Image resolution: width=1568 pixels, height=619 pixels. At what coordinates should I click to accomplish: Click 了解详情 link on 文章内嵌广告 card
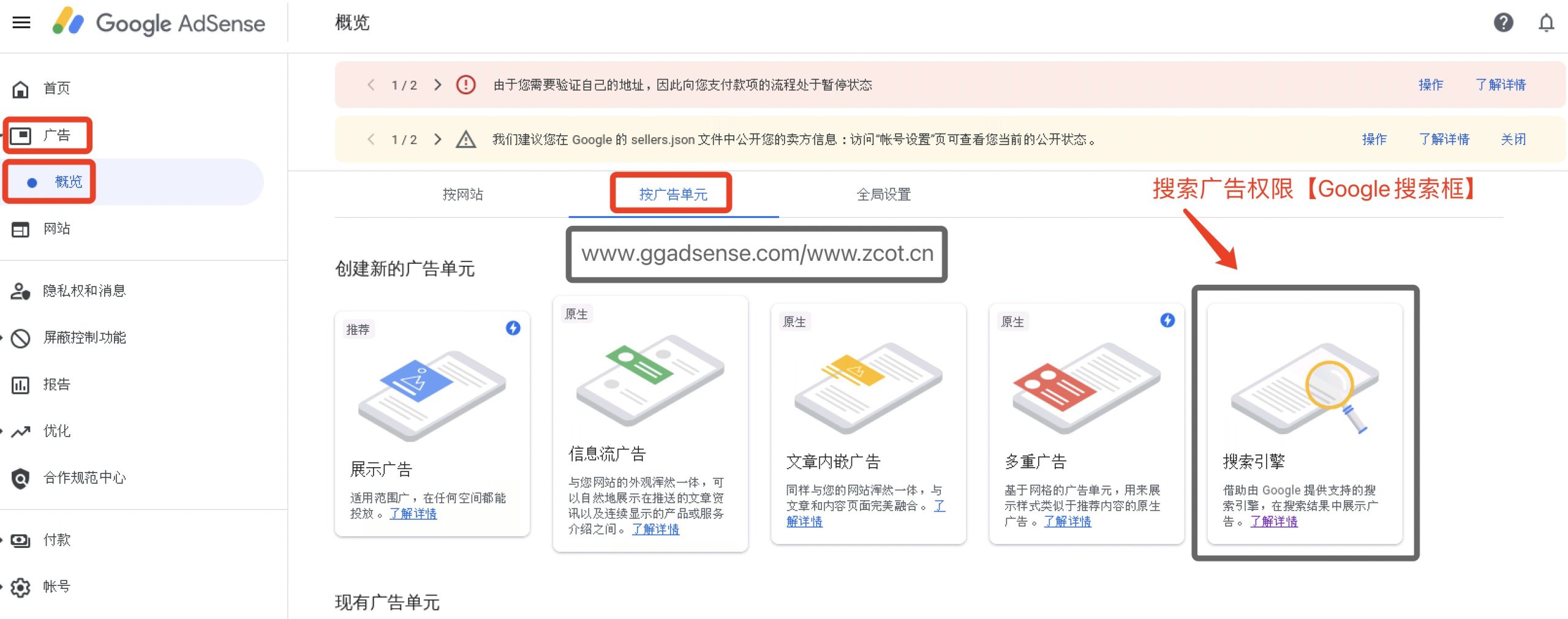804,521
